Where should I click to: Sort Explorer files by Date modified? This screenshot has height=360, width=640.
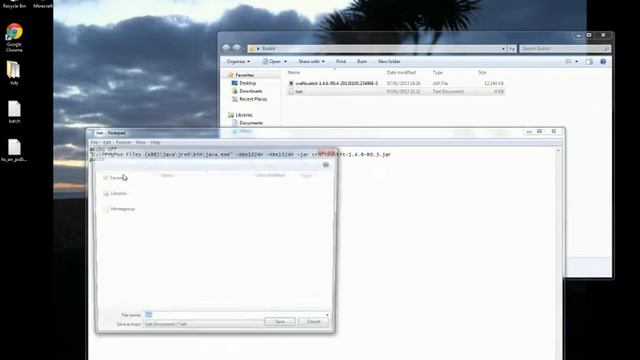[401, 72]
